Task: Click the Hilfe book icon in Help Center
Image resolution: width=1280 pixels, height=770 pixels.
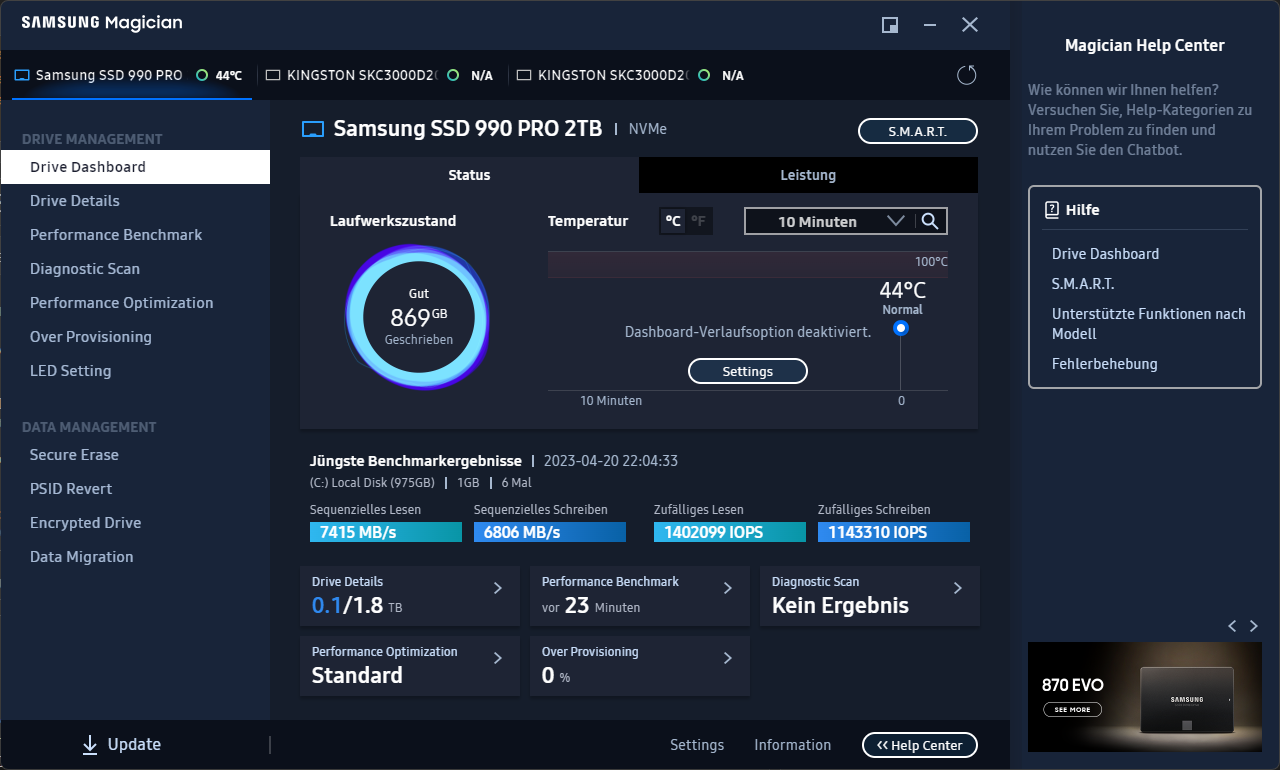Action: pos(1051,210)
